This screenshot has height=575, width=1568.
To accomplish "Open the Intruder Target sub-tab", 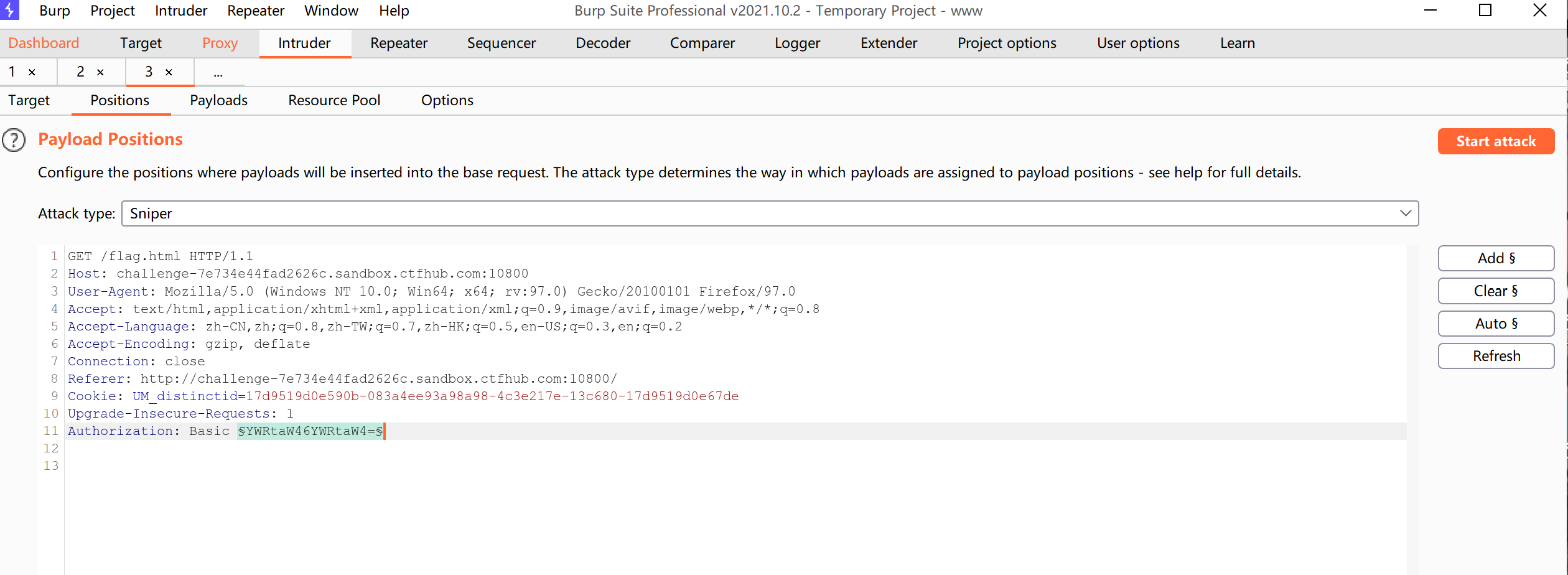I will 29,100.
